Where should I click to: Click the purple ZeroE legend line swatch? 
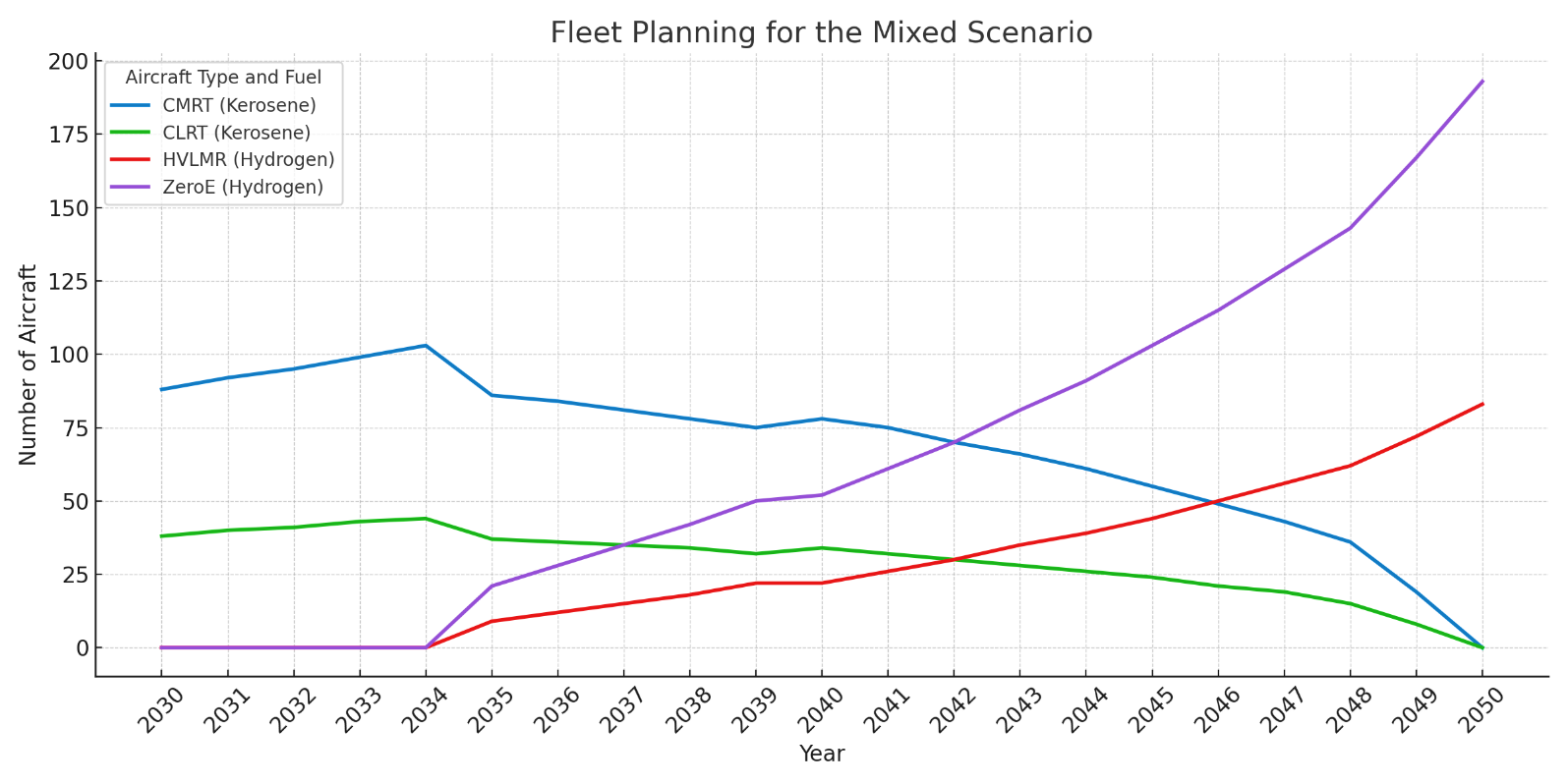click(x=131, y=187)
